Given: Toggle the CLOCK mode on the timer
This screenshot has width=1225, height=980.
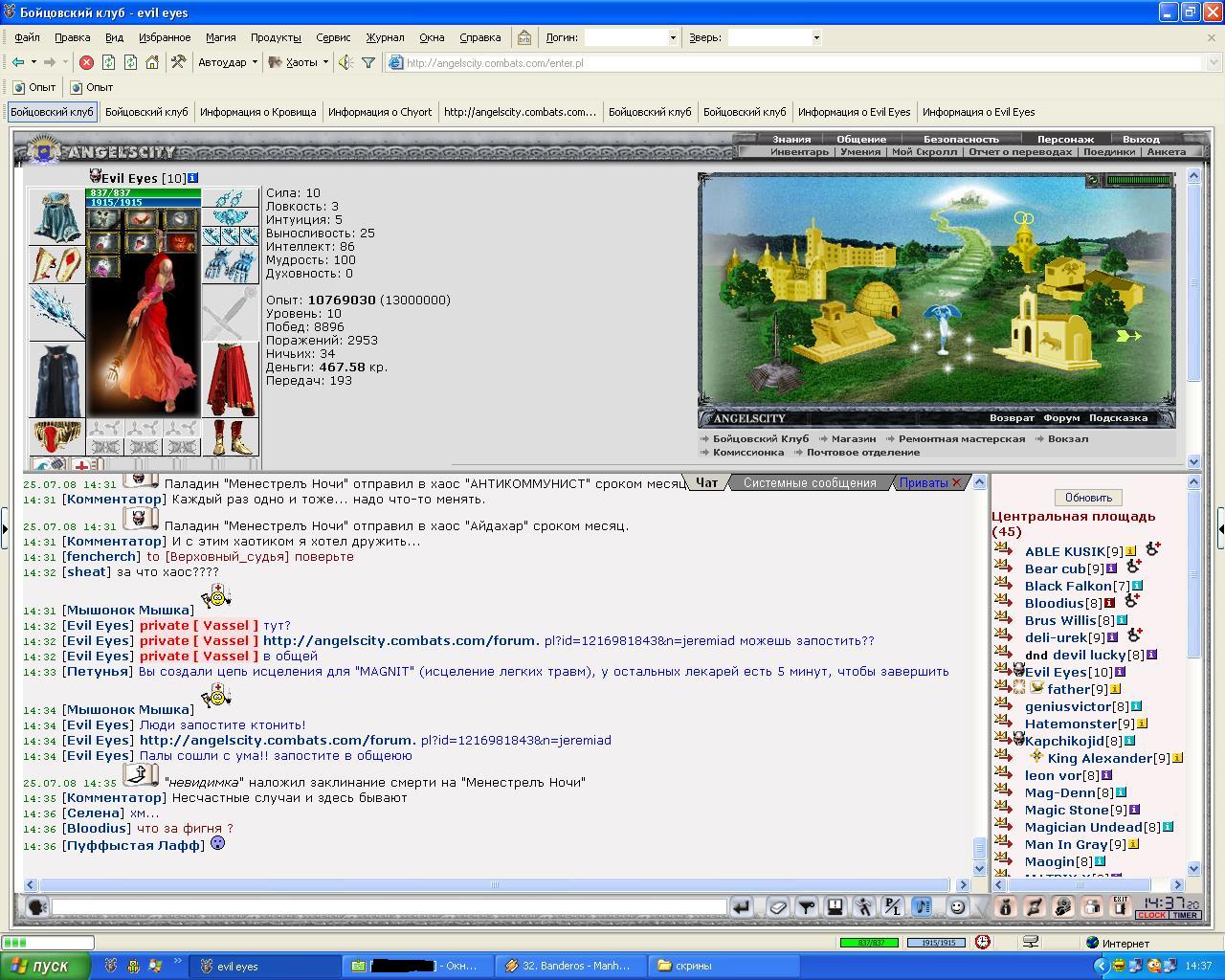Looking at the screenshot, I should click(x=1151, y=915).
